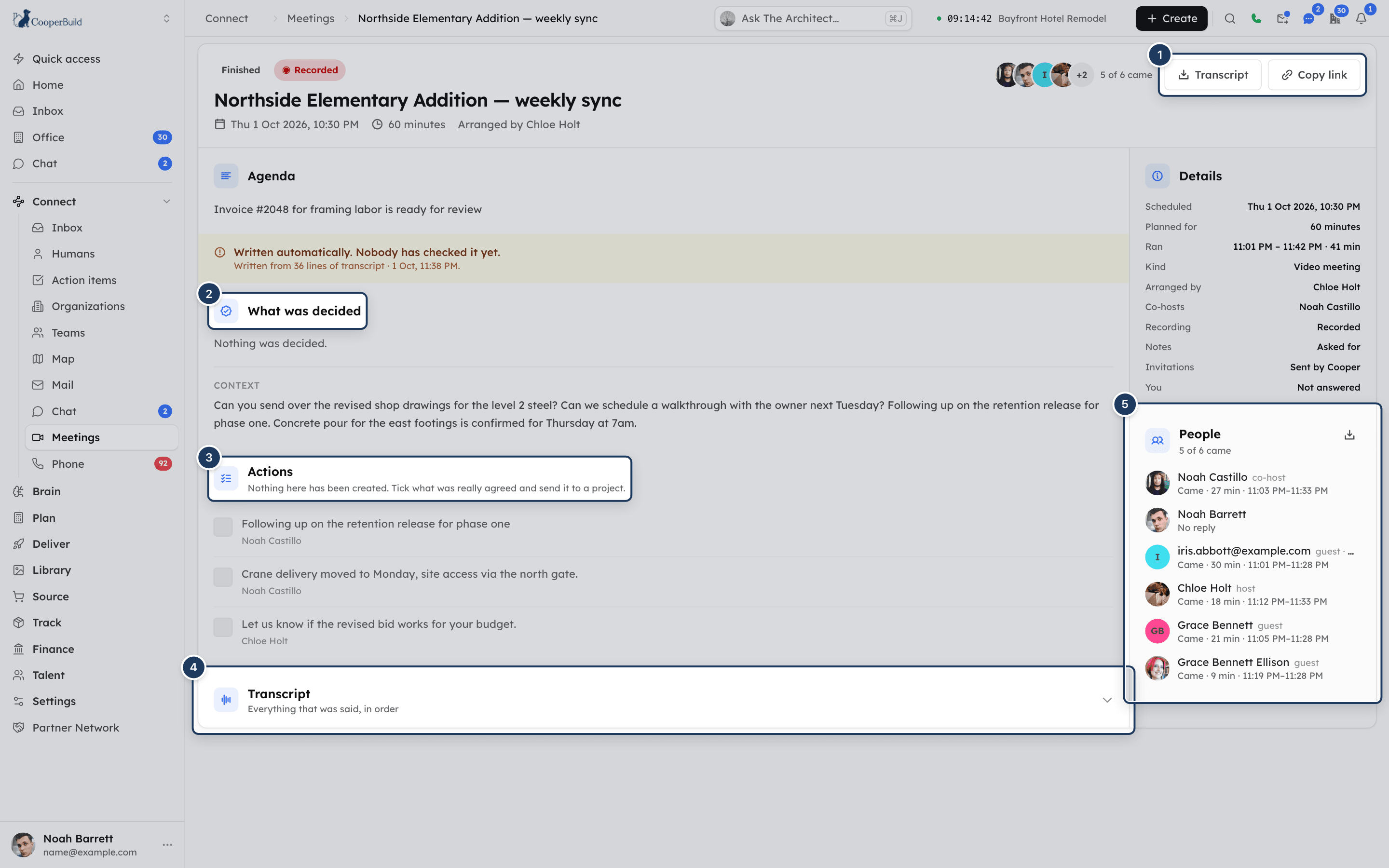This screenshot has width=1389, height=868.
Task: Open the workspace switcher arrows
Action: pos(166,18)
